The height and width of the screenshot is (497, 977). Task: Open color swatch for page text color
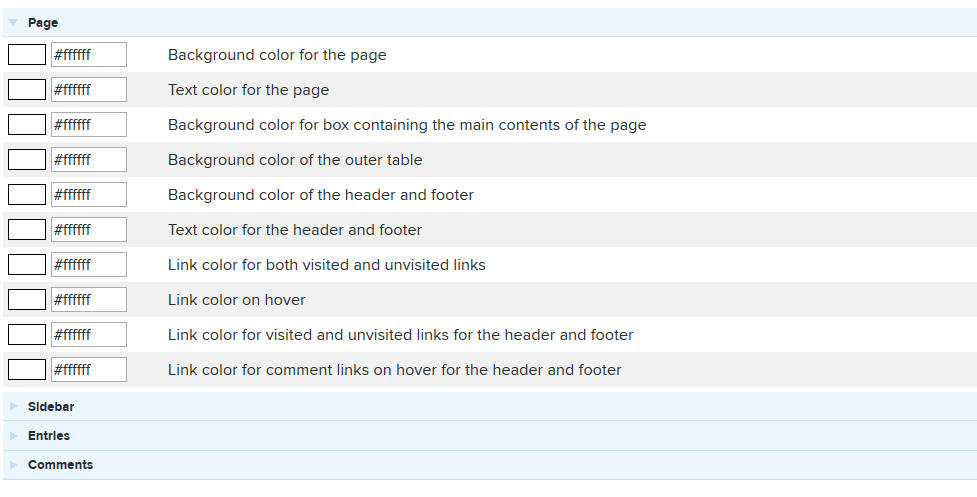[27, 90]
